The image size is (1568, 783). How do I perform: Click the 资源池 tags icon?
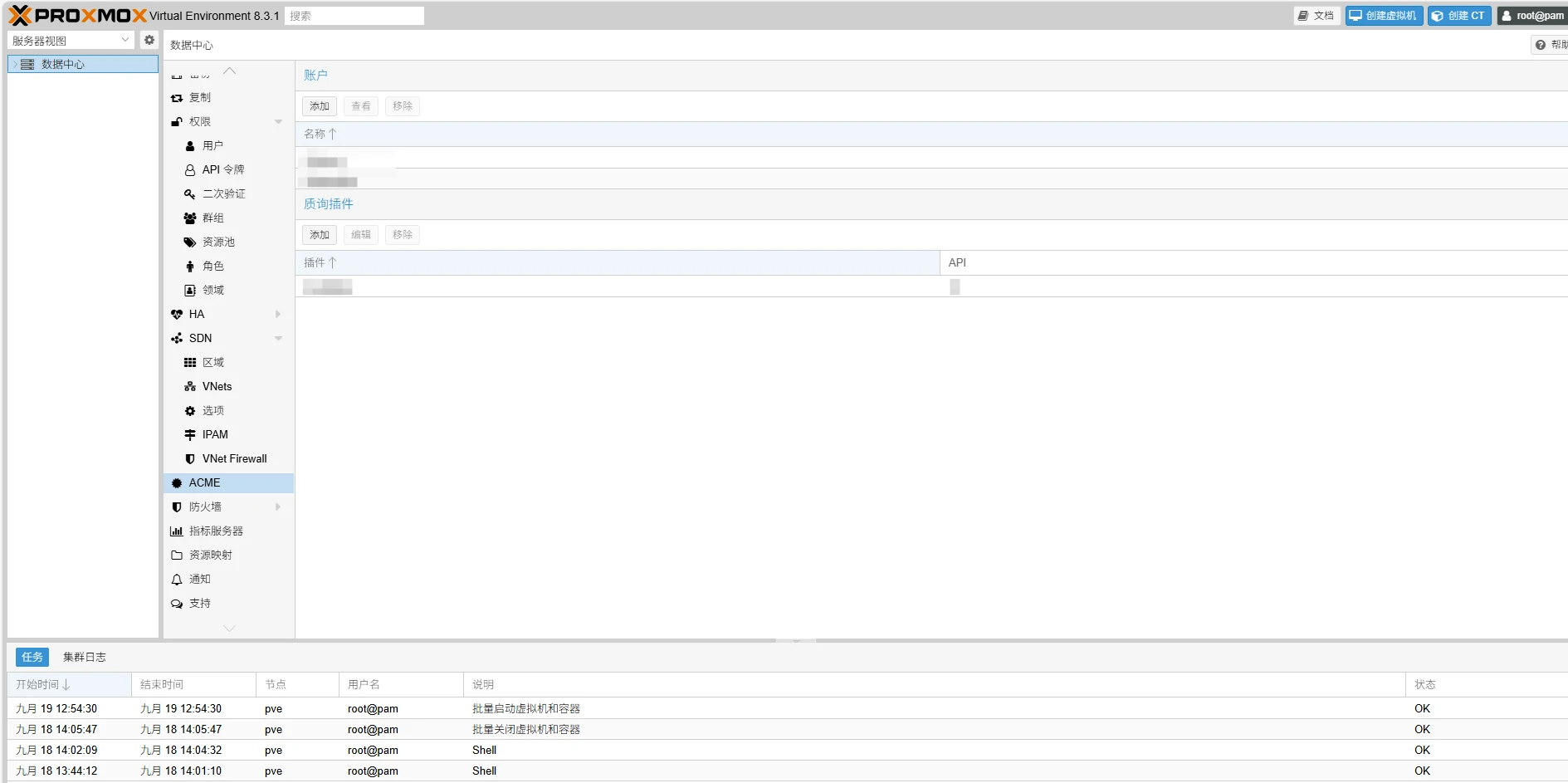tap(190, 242)
